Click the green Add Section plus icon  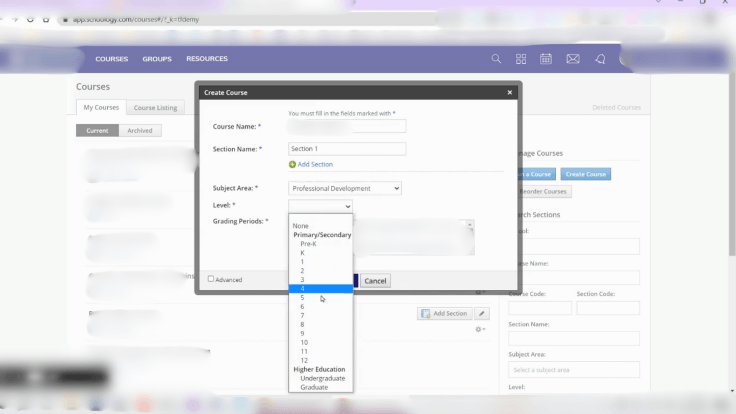pos(292,164)
